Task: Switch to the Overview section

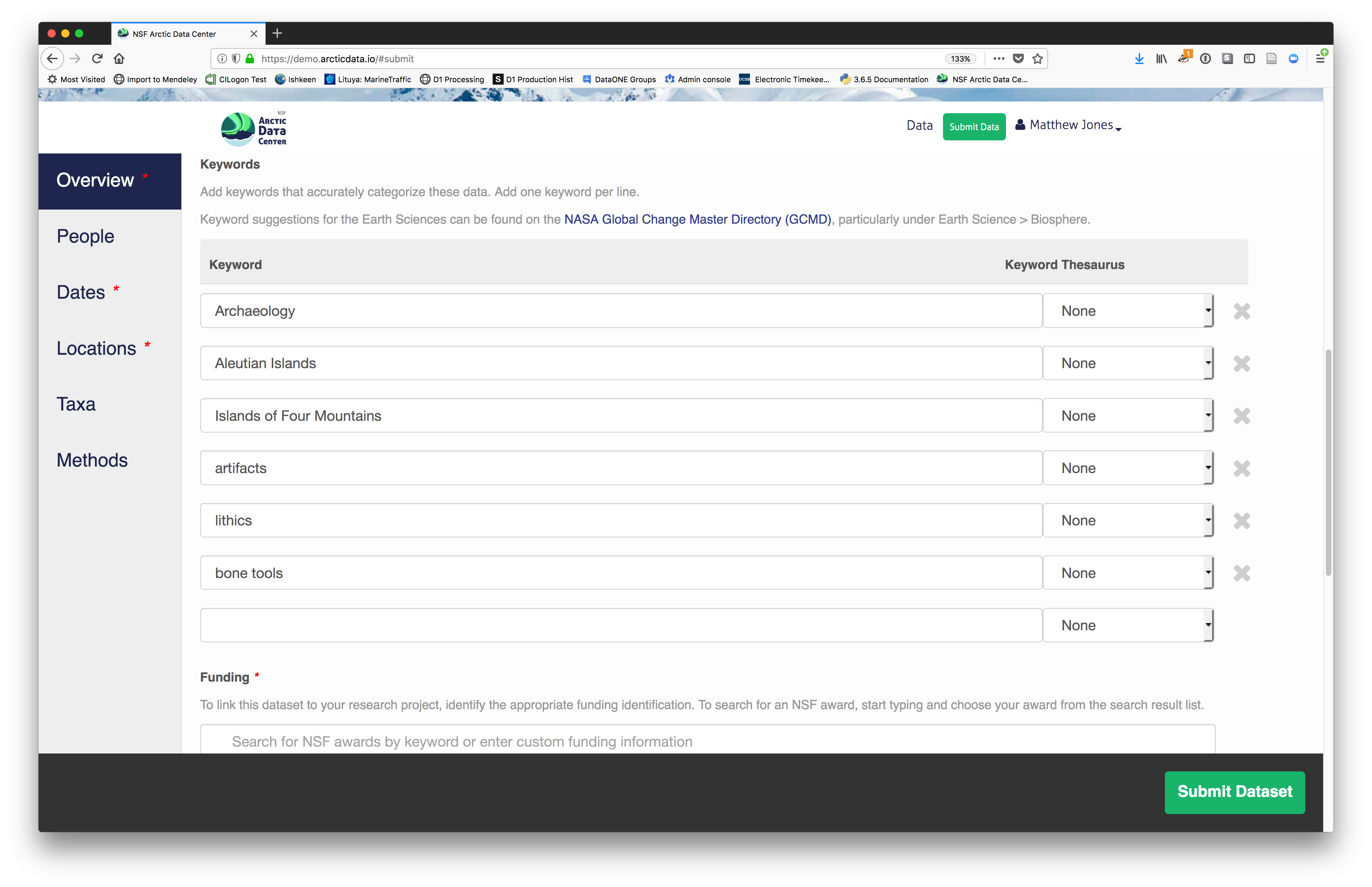Action: click(109, 181)
